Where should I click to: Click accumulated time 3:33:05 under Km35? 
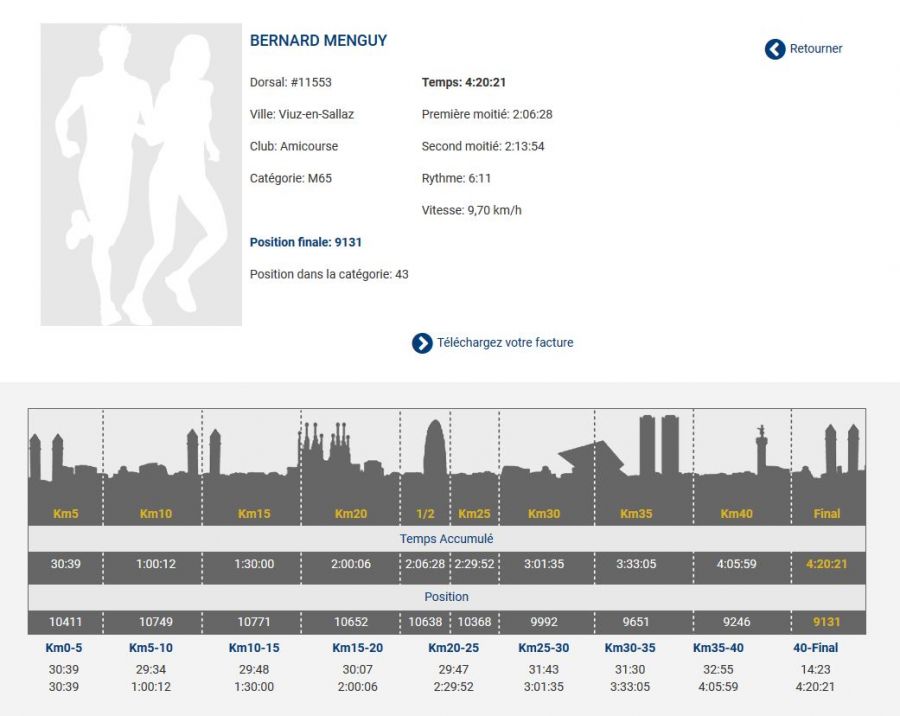[636, 564]
